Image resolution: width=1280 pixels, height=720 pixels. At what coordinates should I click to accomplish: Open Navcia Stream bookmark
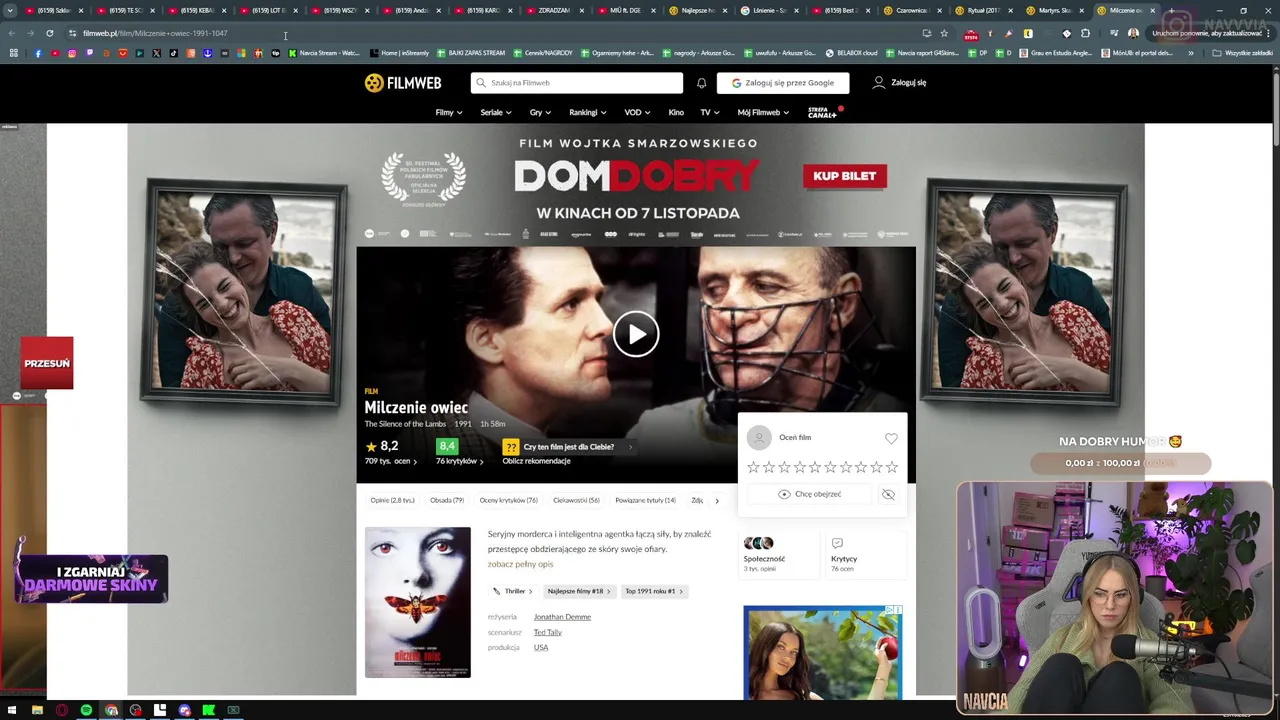(x=323, y=53)
